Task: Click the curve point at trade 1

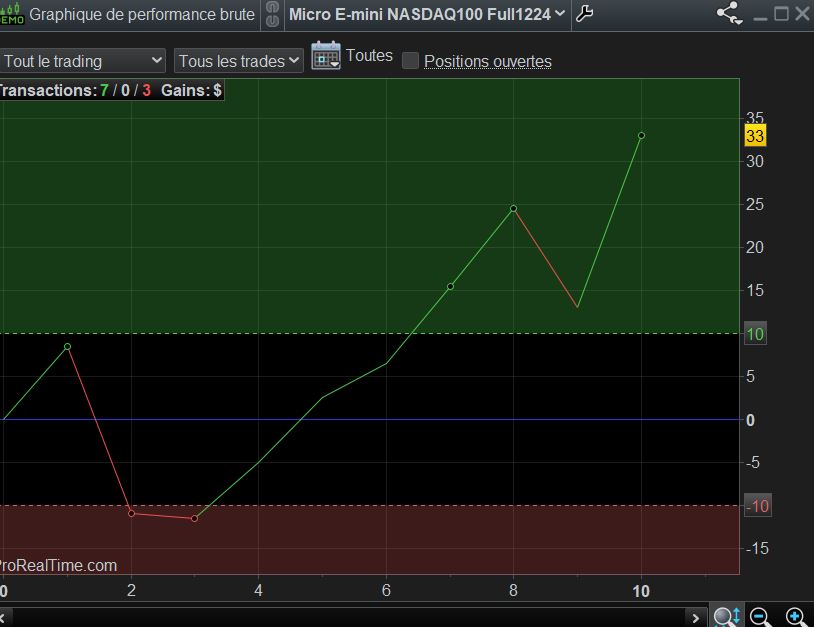Action: point(67,346)
